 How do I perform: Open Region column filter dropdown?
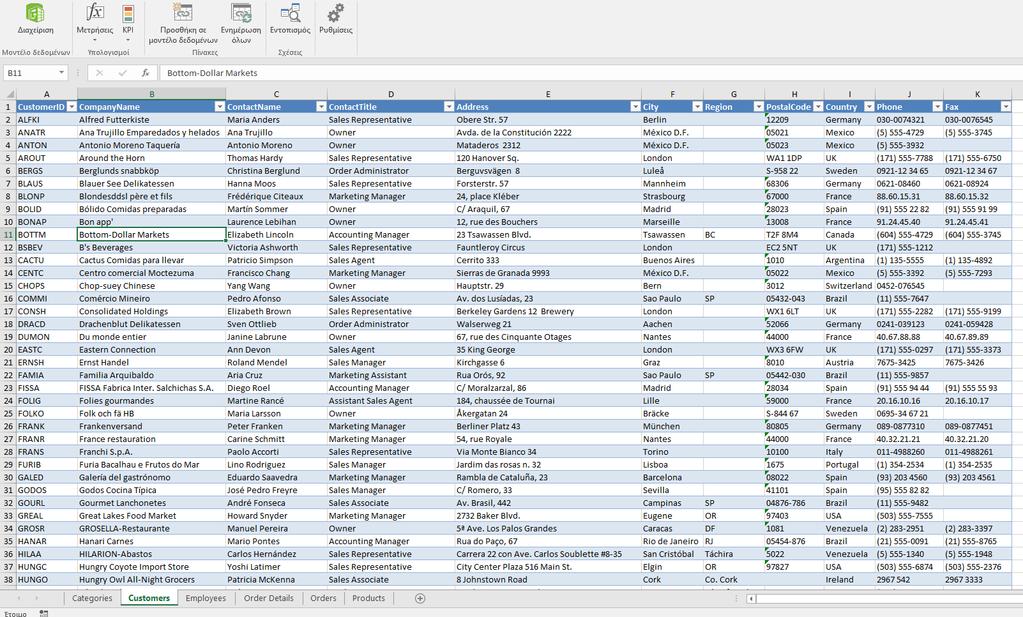758,107
